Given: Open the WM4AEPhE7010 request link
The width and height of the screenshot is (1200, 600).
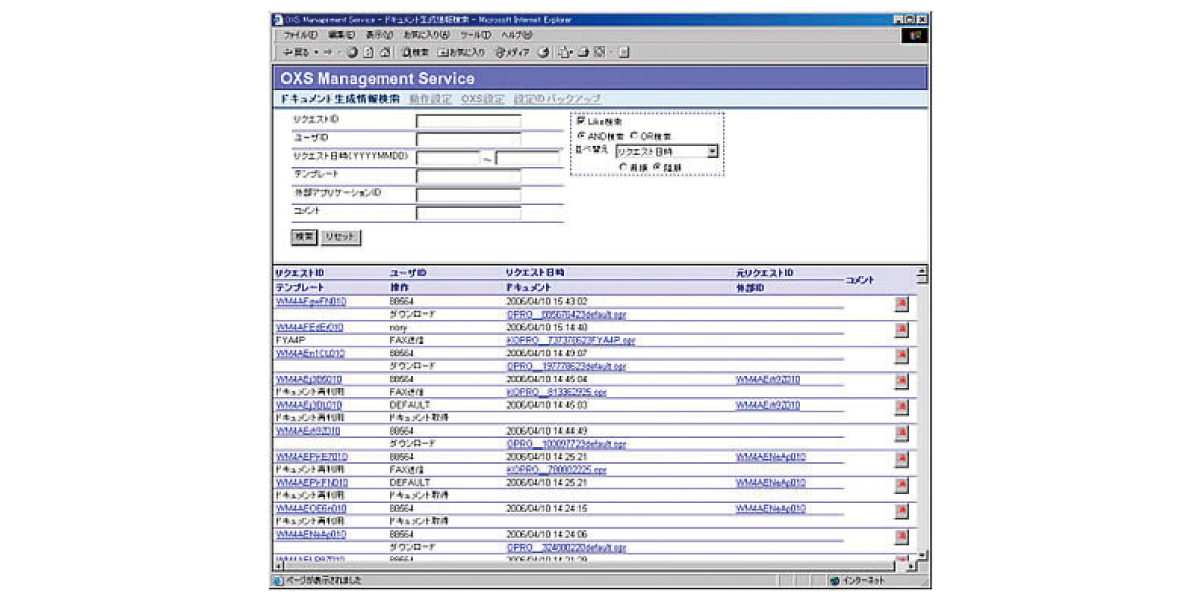Looking at the screenshot, I should point(311,457).
